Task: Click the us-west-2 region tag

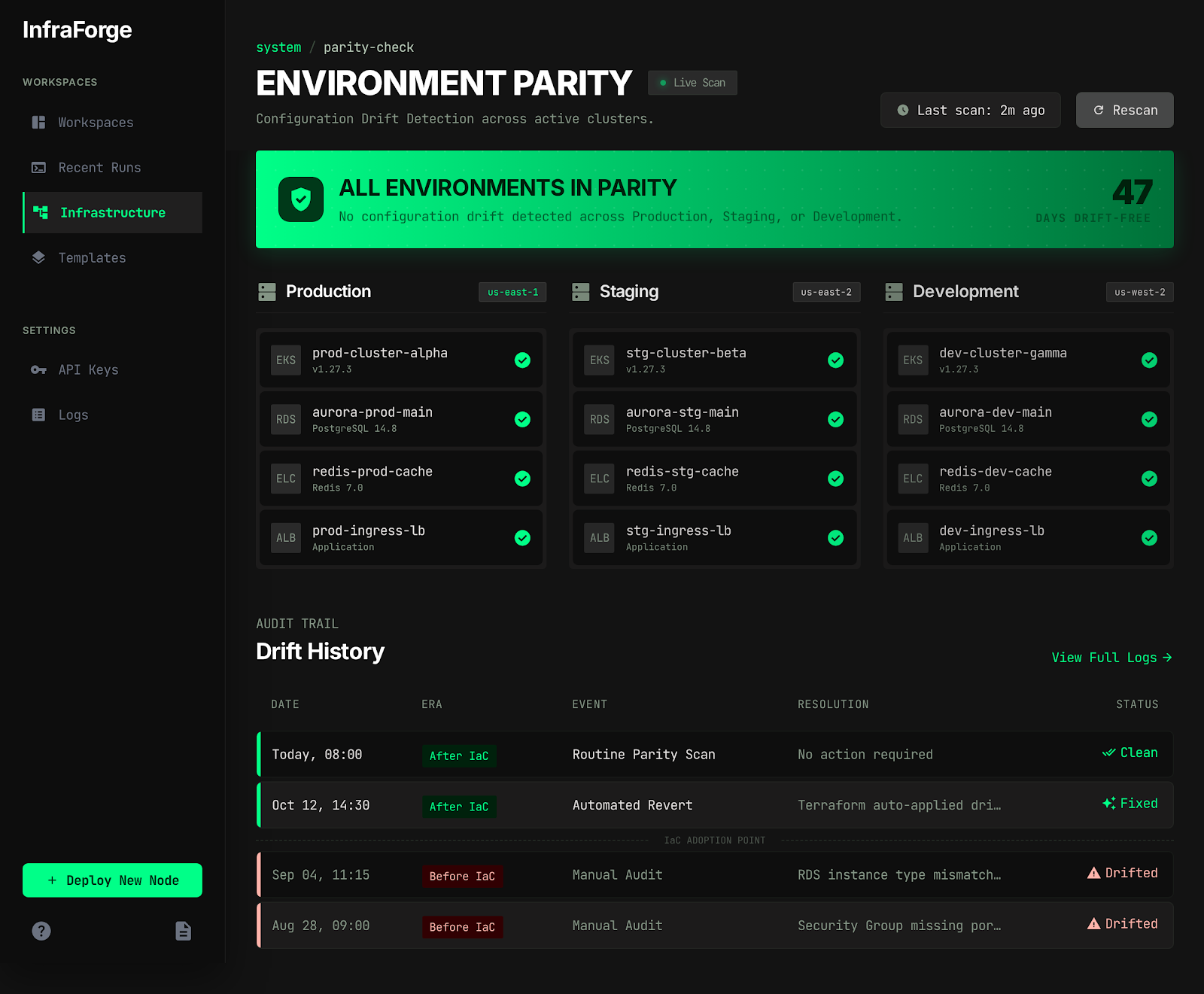Action: [1139, 292]
